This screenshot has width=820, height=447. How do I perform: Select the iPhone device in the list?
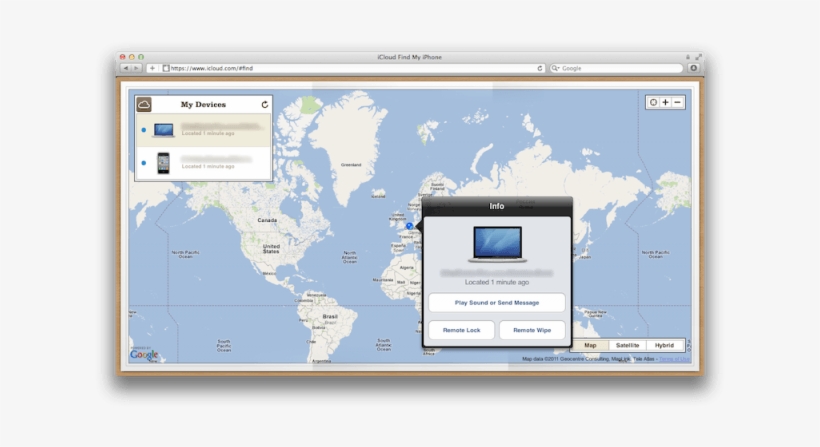[x=203, y=163]
